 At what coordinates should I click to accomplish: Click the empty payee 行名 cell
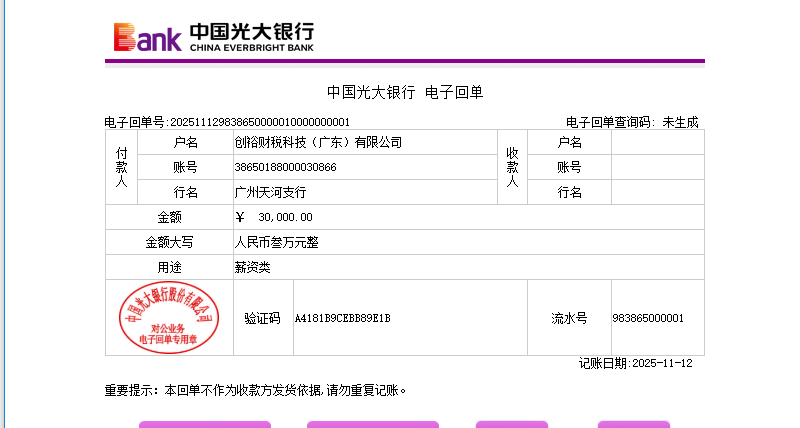657,192
